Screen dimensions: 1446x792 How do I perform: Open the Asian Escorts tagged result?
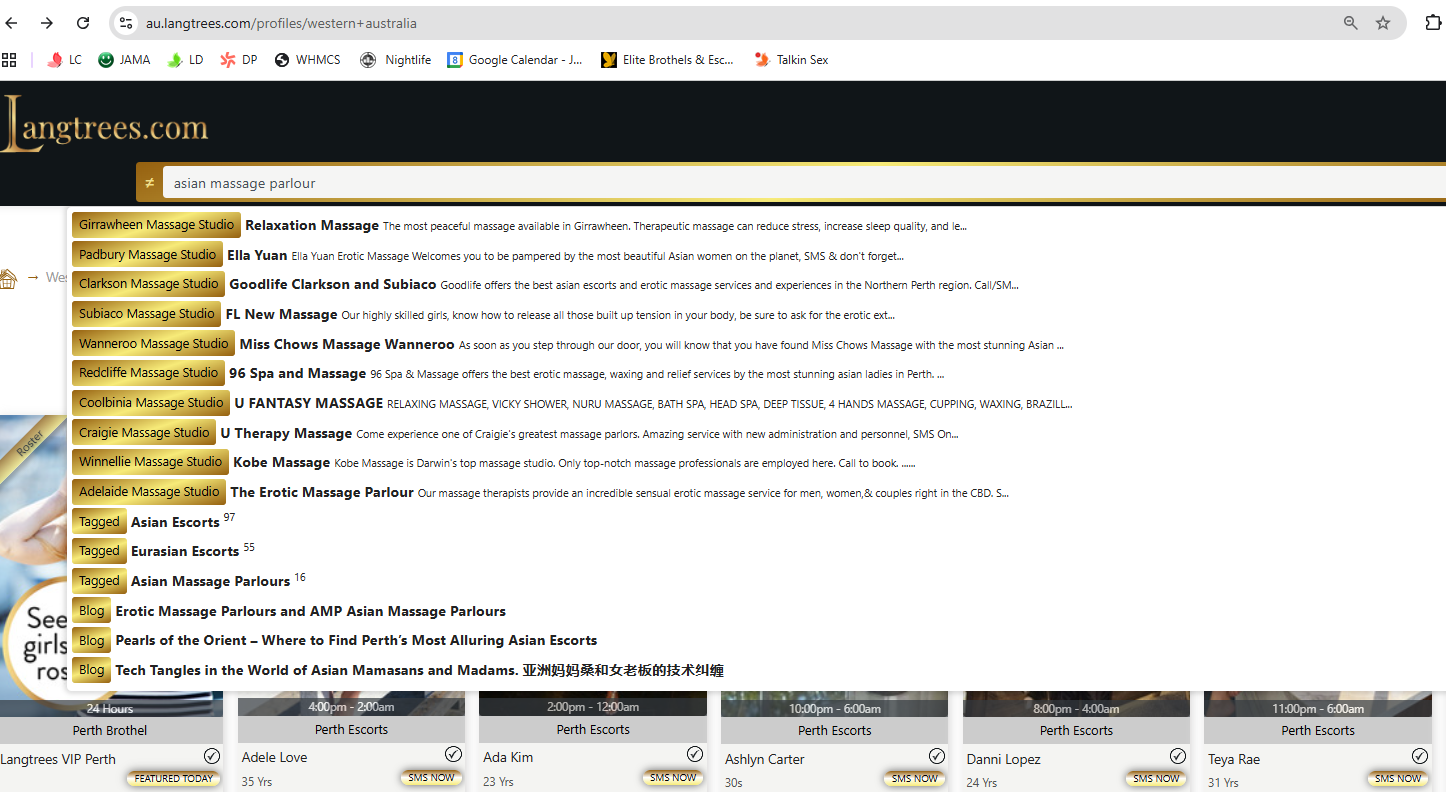tap(175, 522)
